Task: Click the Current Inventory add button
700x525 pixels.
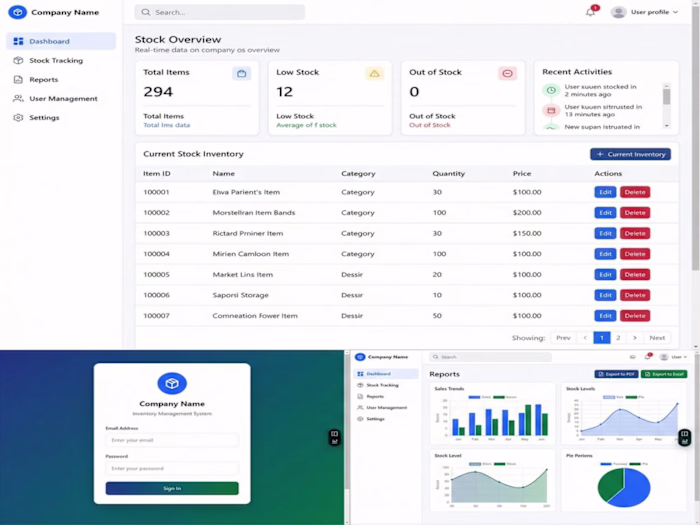Action: coord(630,154)
